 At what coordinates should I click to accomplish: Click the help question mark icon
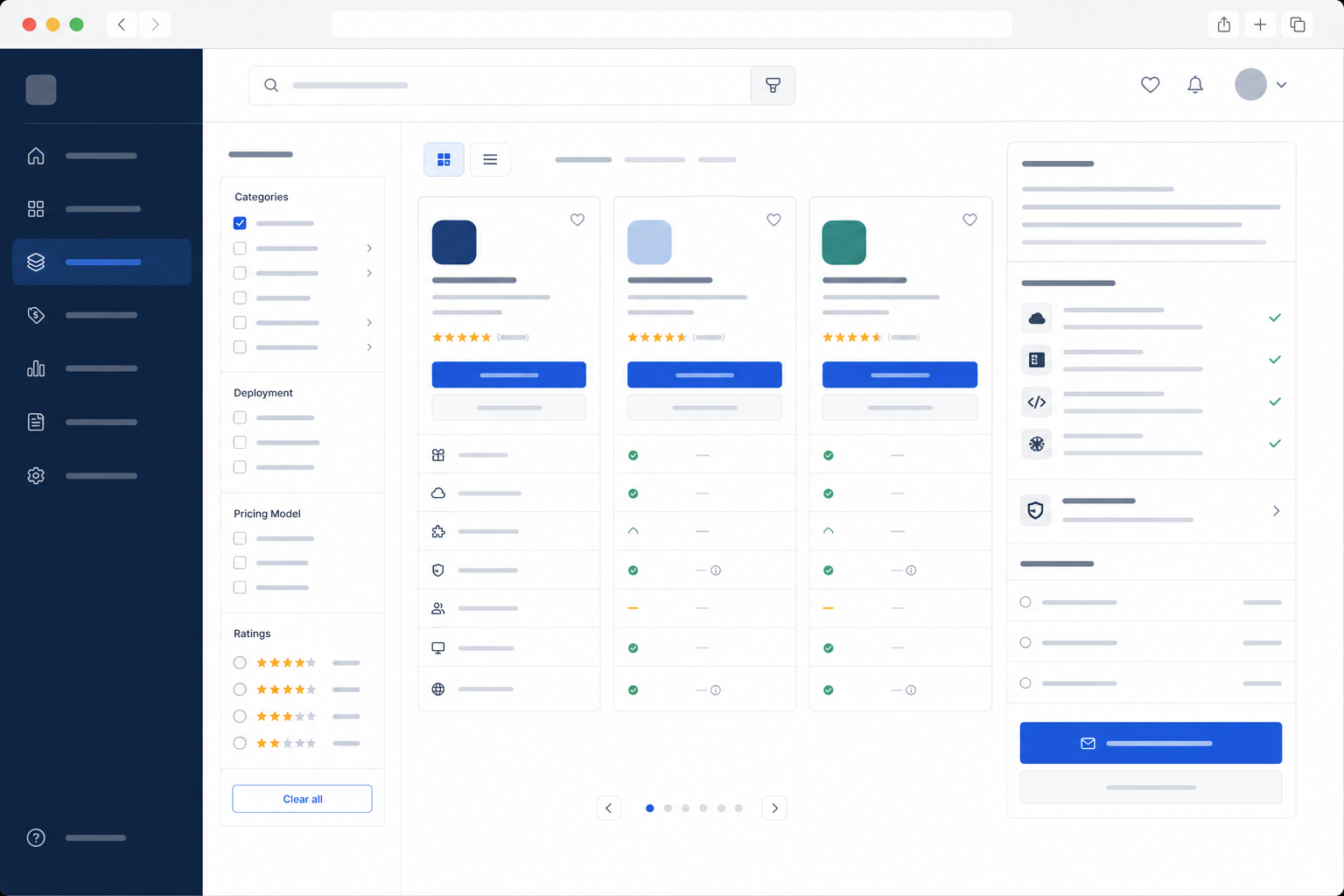(36, 837)
